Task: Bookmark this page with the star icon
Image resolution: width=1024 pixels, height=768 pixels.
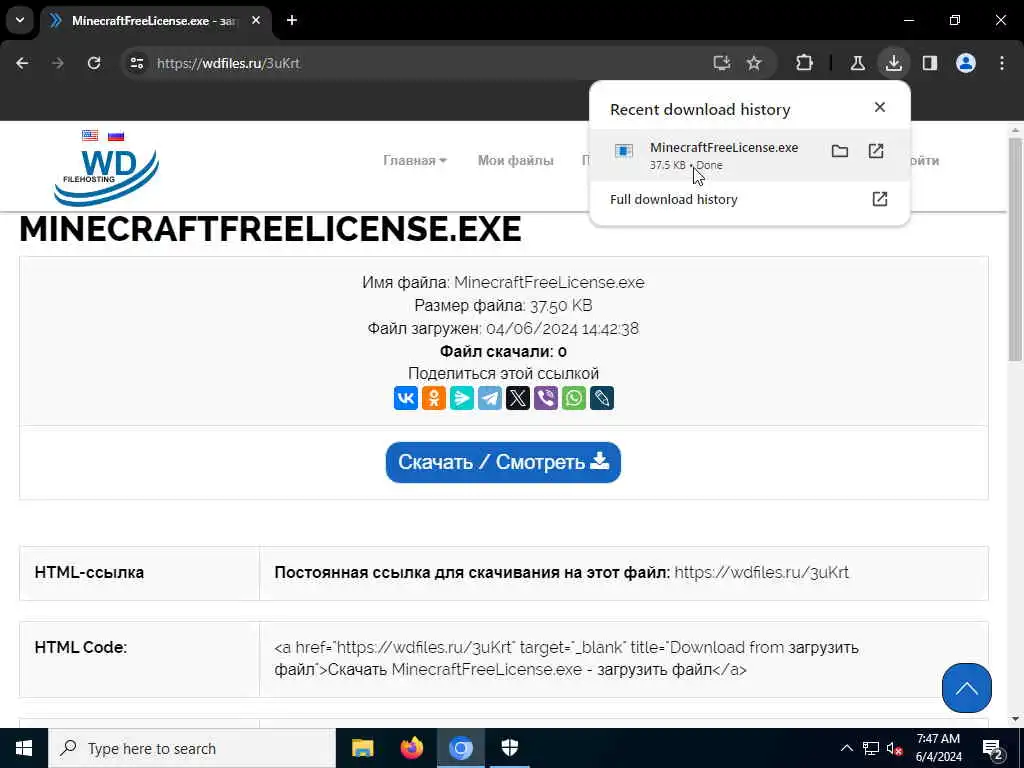Action: coord(754,63)
